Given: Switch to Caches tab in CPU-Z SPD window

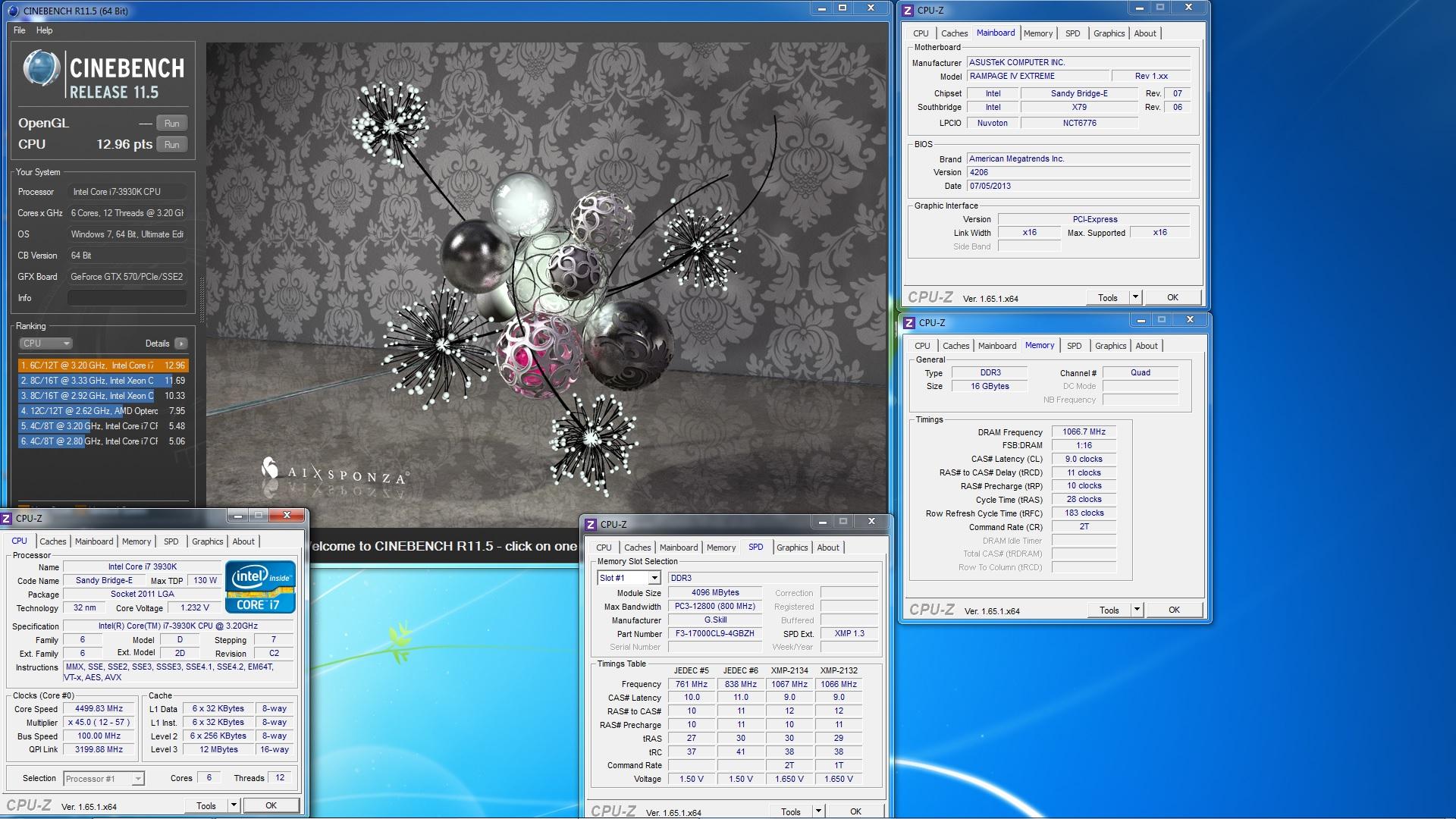Looking at the screenshot, I should [637, 548].
